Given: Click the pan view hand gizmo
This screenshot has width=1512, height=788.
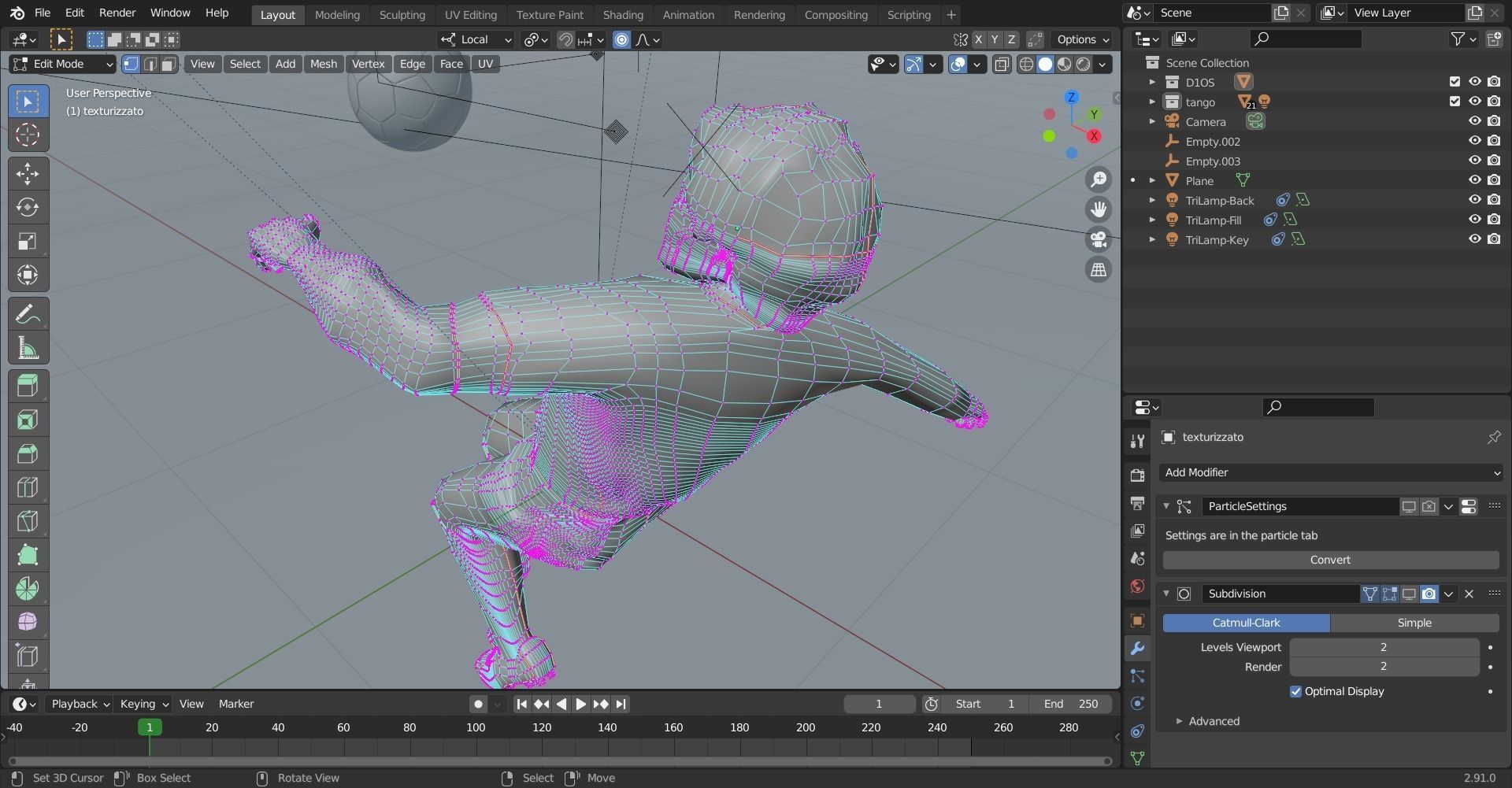Looking at the screenshot, I should [1099, 209].
